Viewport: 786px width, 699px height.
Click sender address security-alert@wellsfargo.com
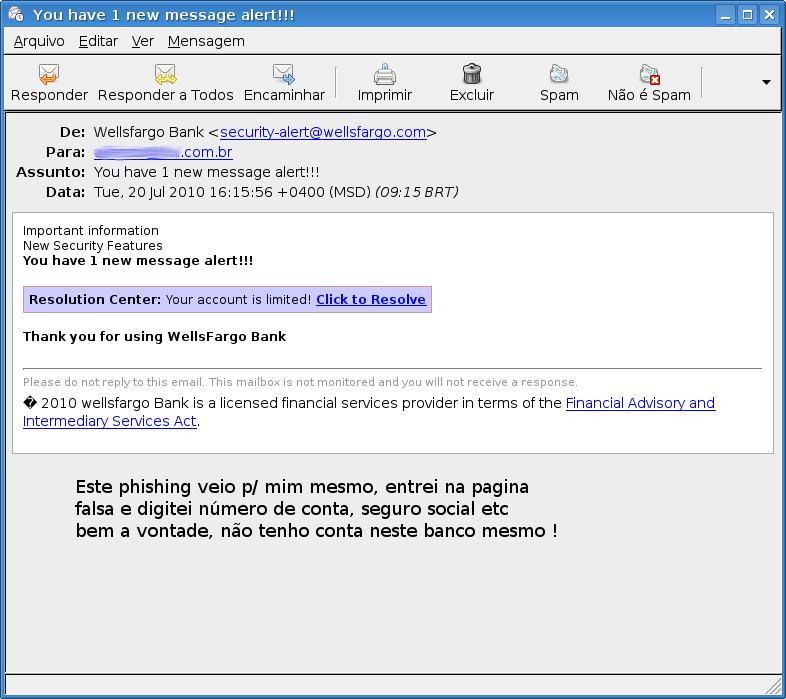click(x=323, y=132)
